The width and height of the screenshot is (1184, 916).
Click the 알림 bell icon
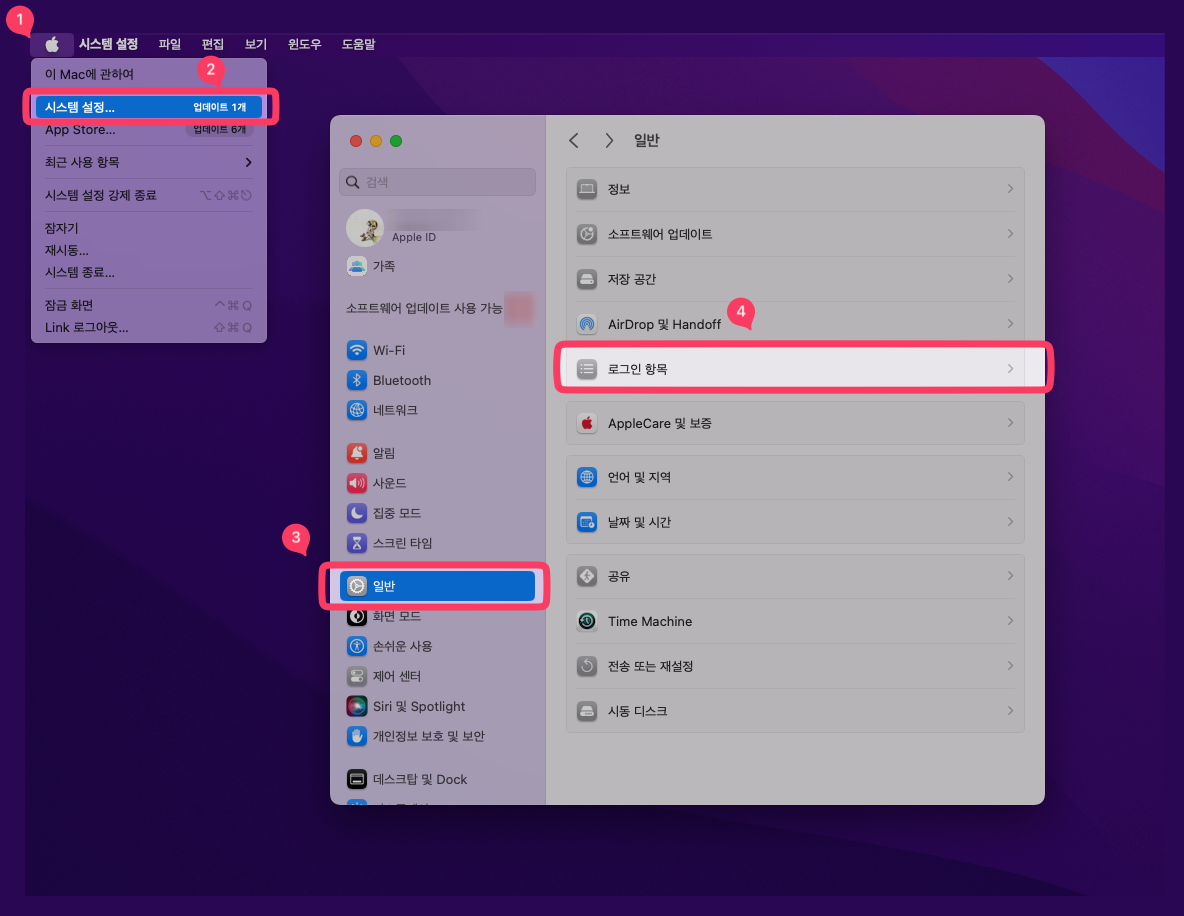356,453
